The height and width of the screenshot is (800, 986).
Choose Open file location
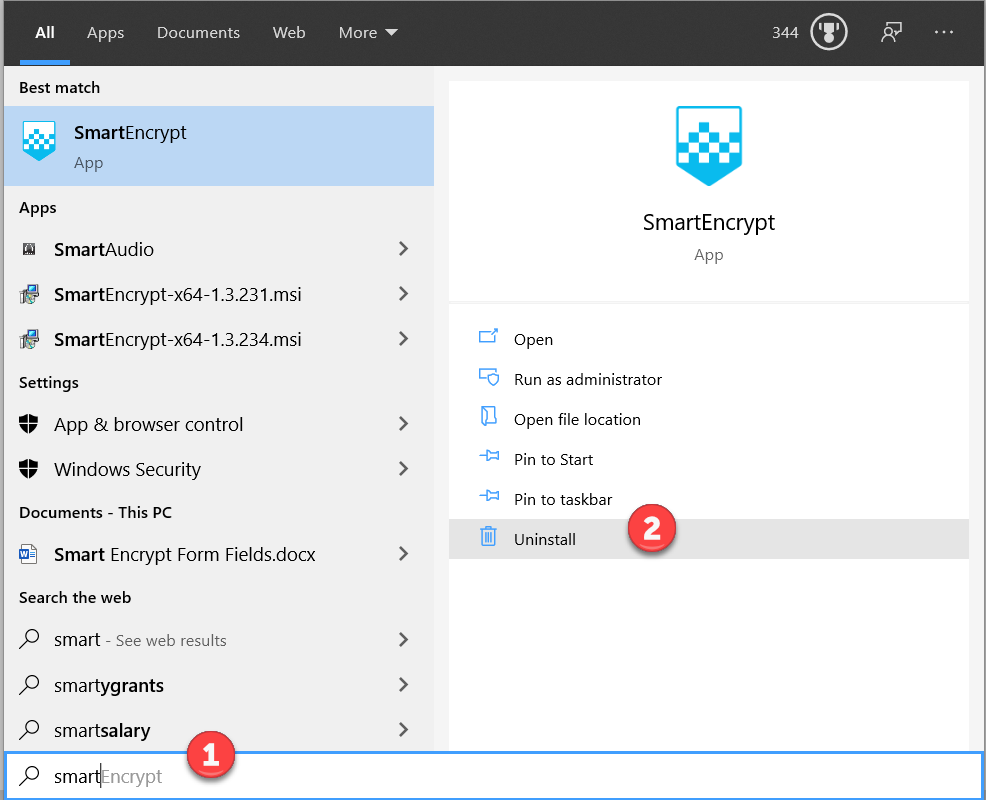[709, 419]
